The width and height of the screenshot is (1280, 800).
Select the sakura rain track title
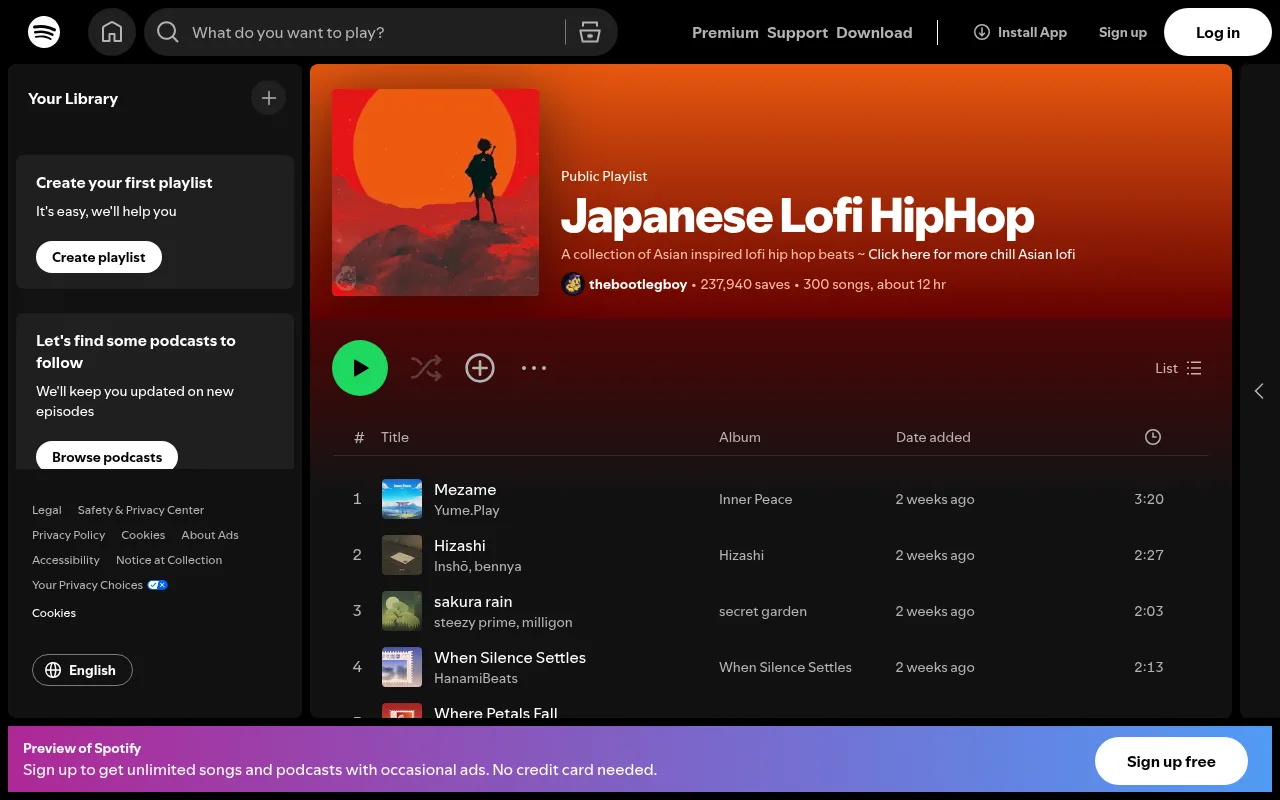(x=473, y=601)
